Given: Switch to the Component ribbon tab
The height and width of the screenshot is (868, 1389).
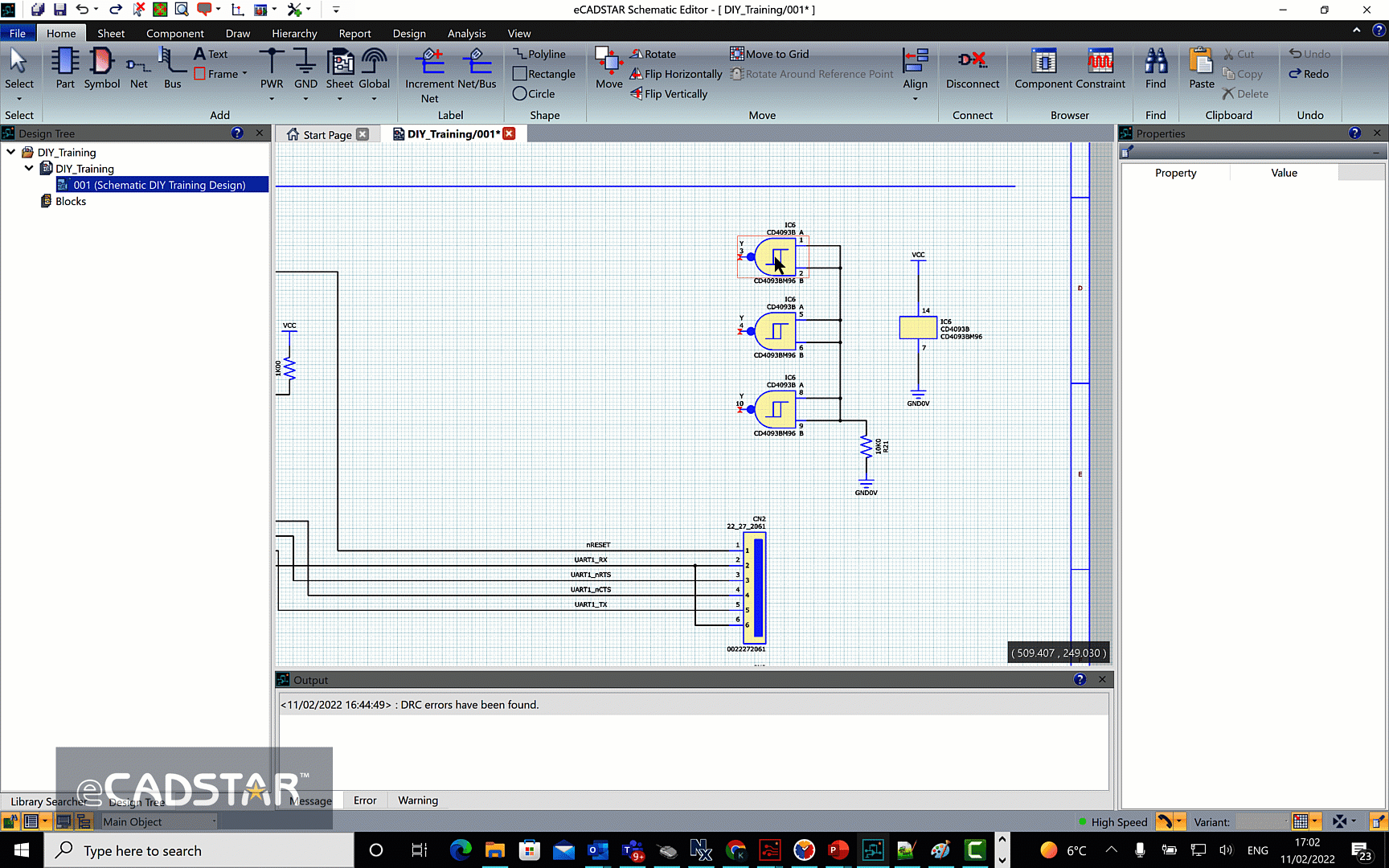Looking at the screenshot, I should coord(174,33).
